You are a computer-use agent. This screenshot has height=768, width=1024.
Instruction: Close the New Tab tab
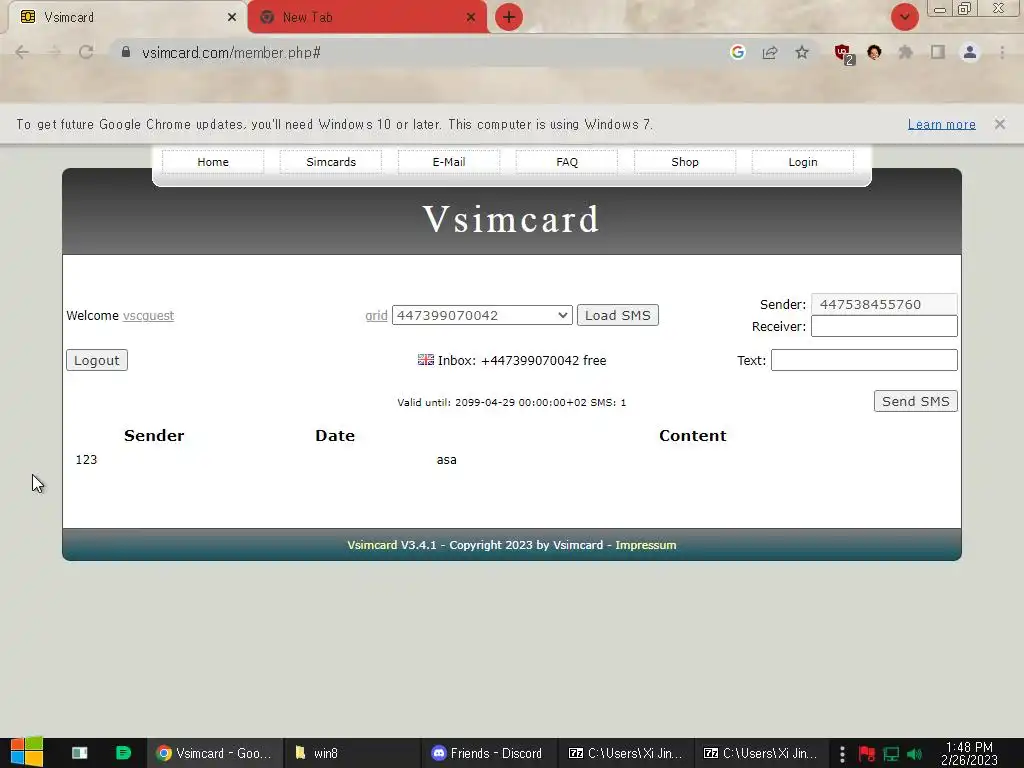click(471, 17)
